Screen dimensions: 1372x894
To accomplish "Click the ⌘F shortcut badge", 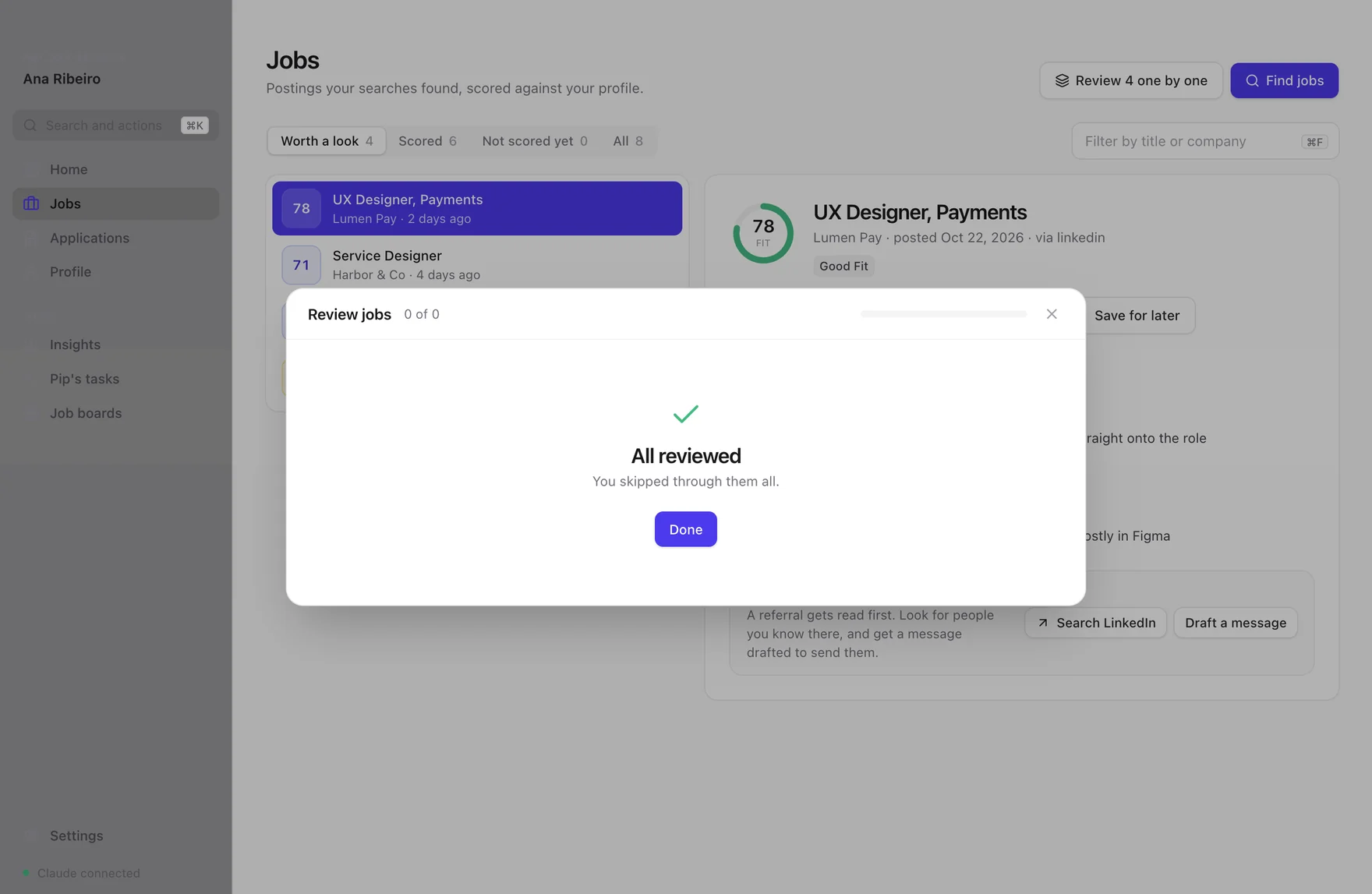I will 1314,142.
